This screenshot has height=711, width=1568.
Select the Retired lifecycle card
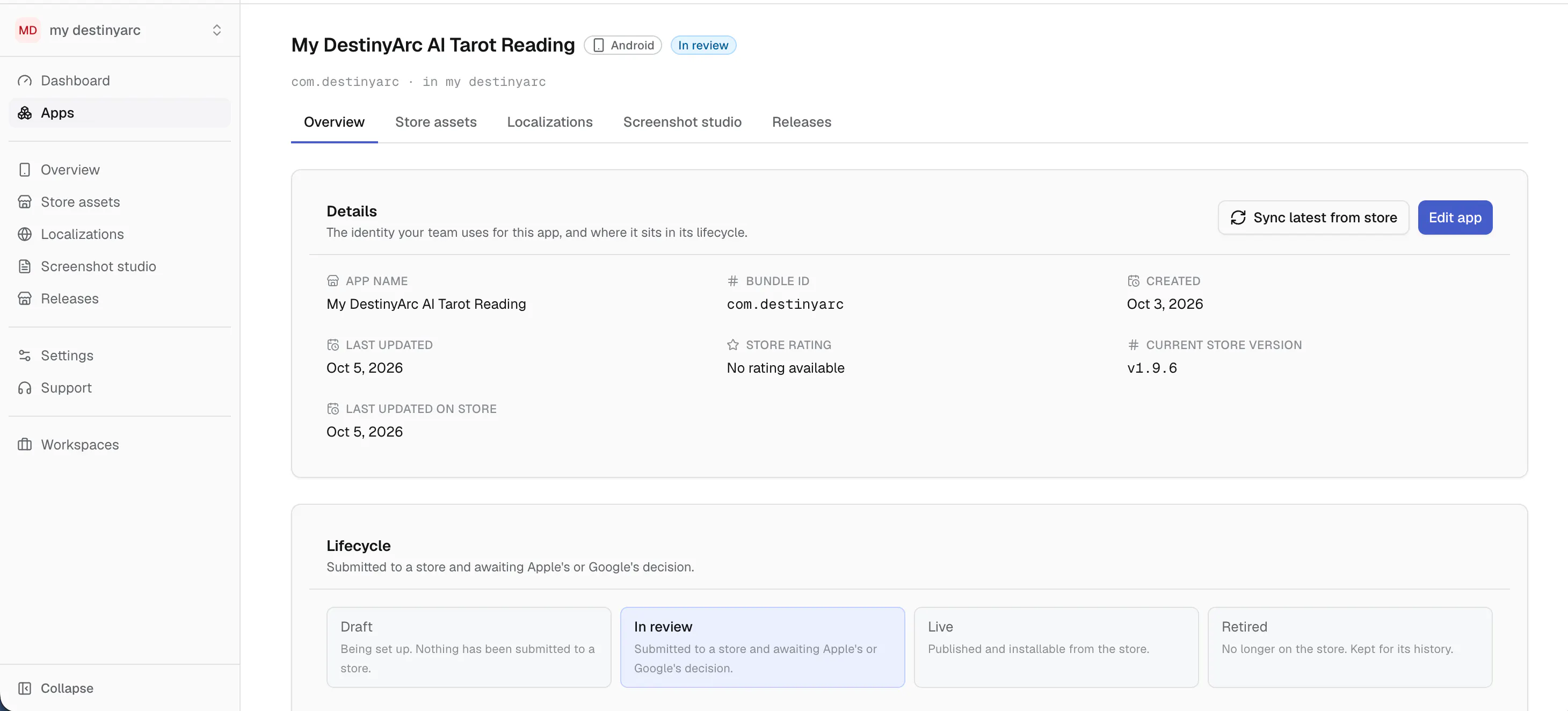tap(1349, 647)
